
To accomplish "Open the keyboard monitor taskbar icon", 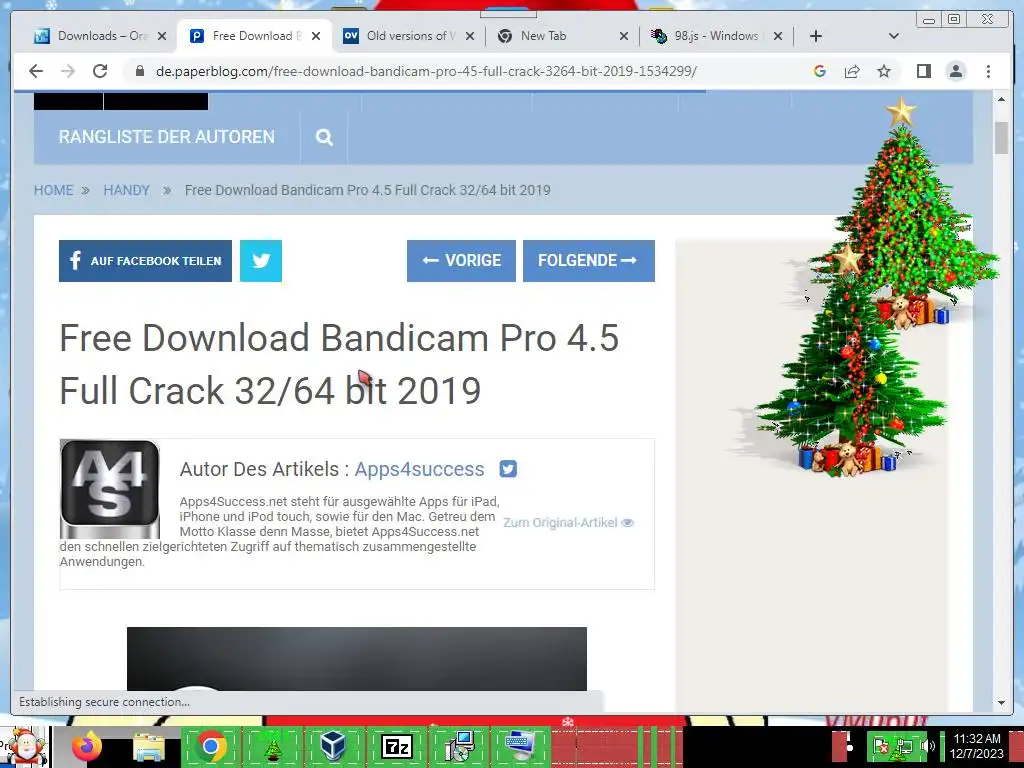I will 520,746.
